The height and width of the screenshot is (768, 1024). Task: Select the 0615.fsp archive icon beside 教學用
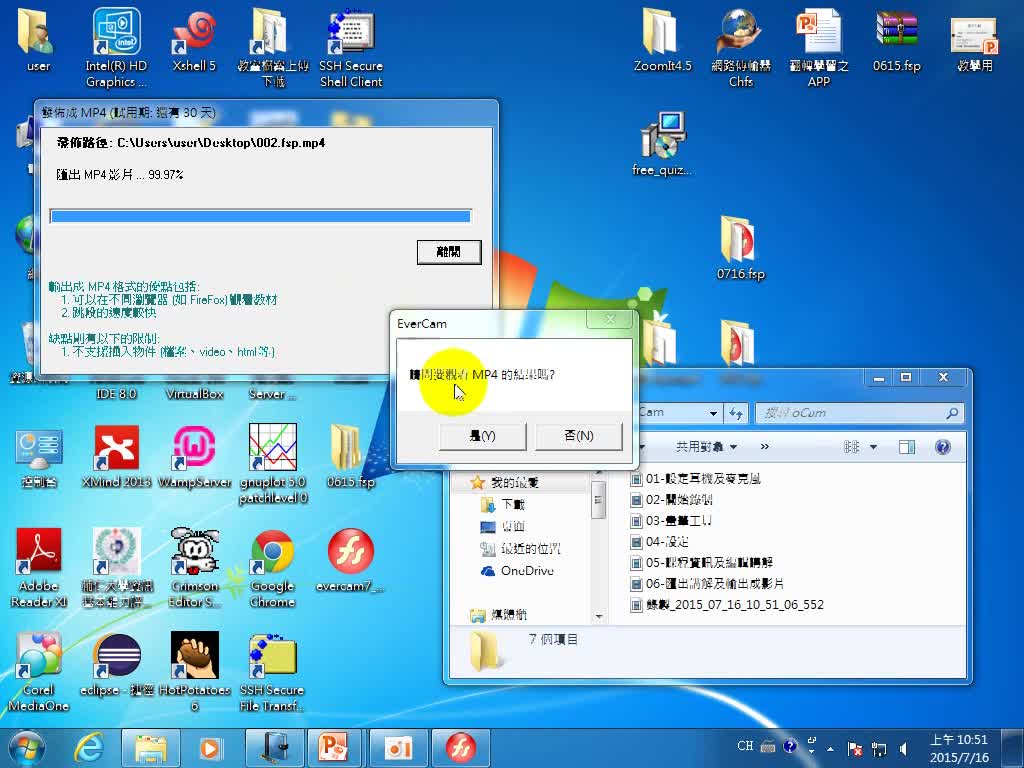pos(897,41)
